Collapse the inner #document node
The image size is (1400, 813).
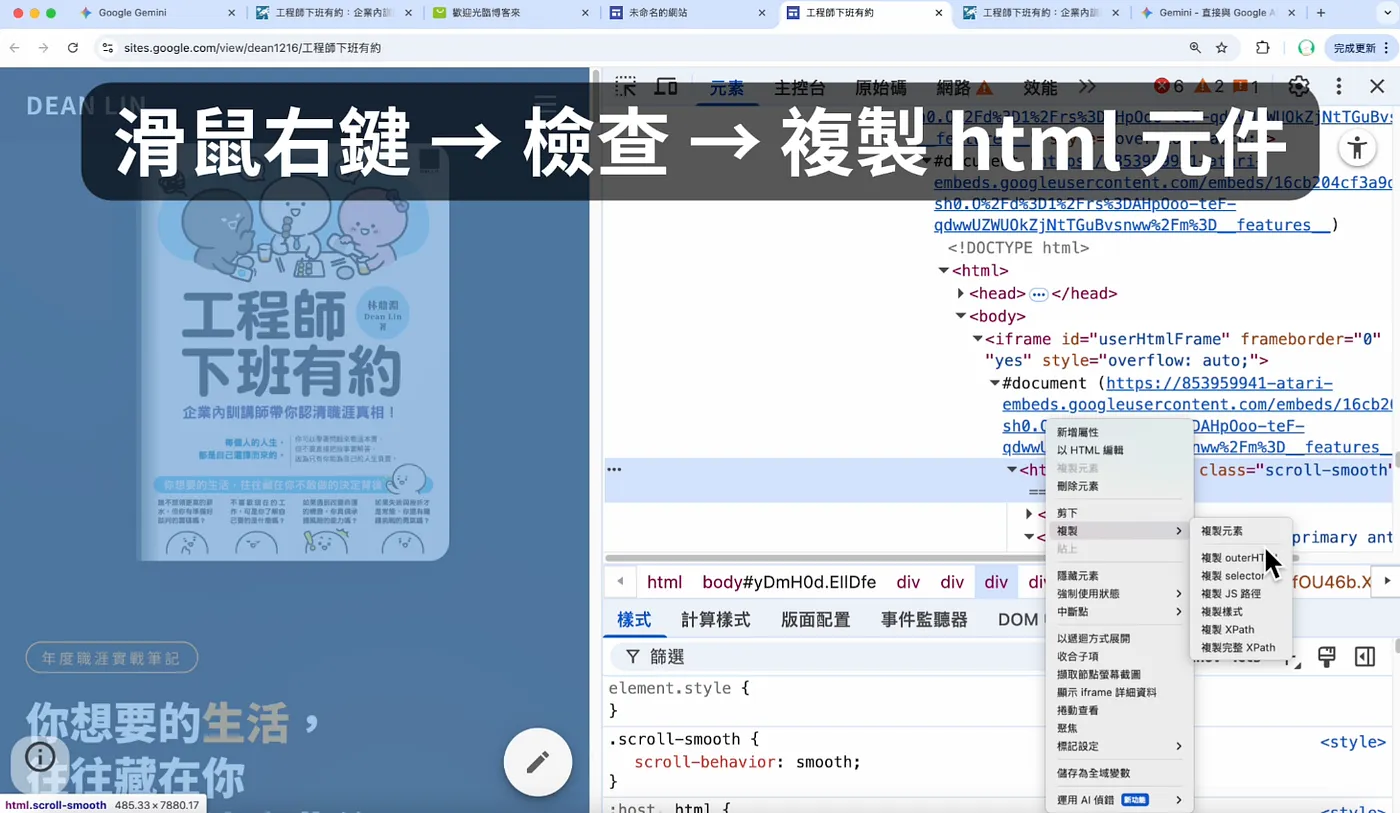[x=995, y=383]
